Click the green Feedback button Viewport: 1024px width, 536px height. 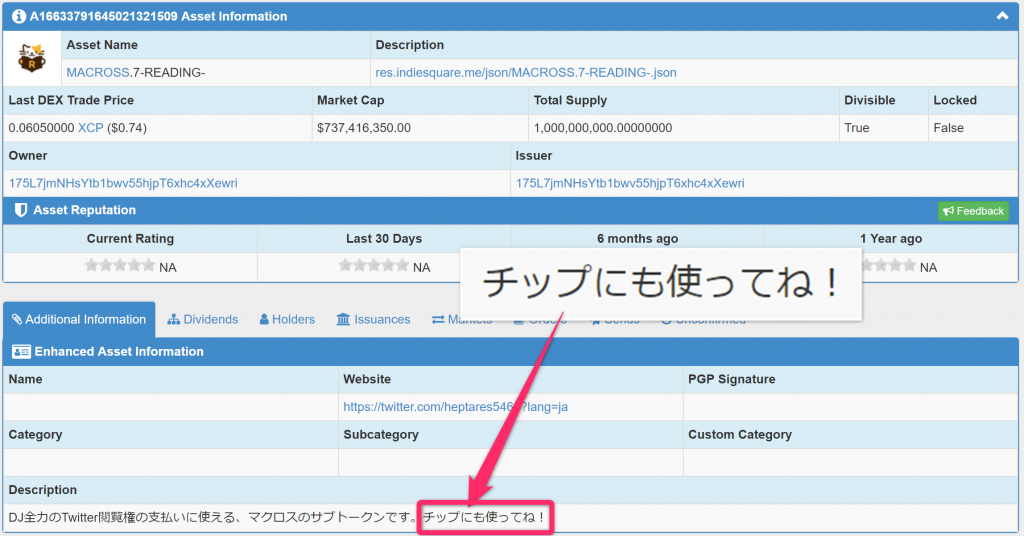(x=973, y=211)
